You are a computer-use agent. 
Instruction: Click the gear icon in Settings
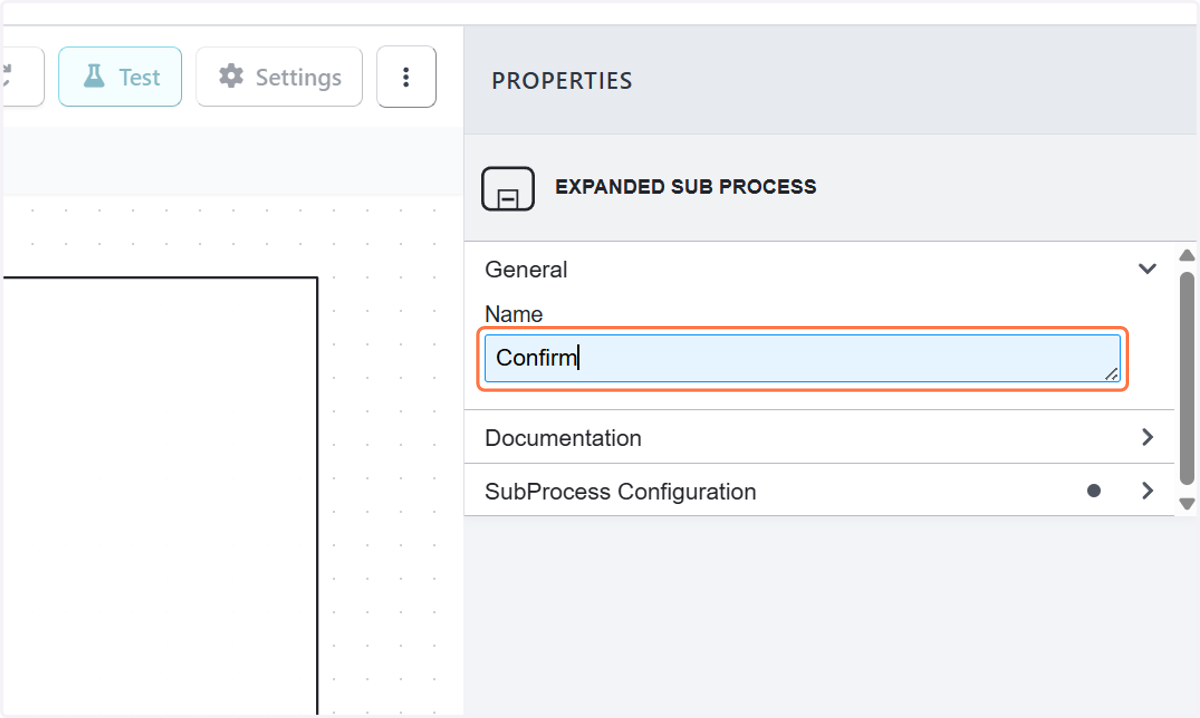[x=231, y=77]
